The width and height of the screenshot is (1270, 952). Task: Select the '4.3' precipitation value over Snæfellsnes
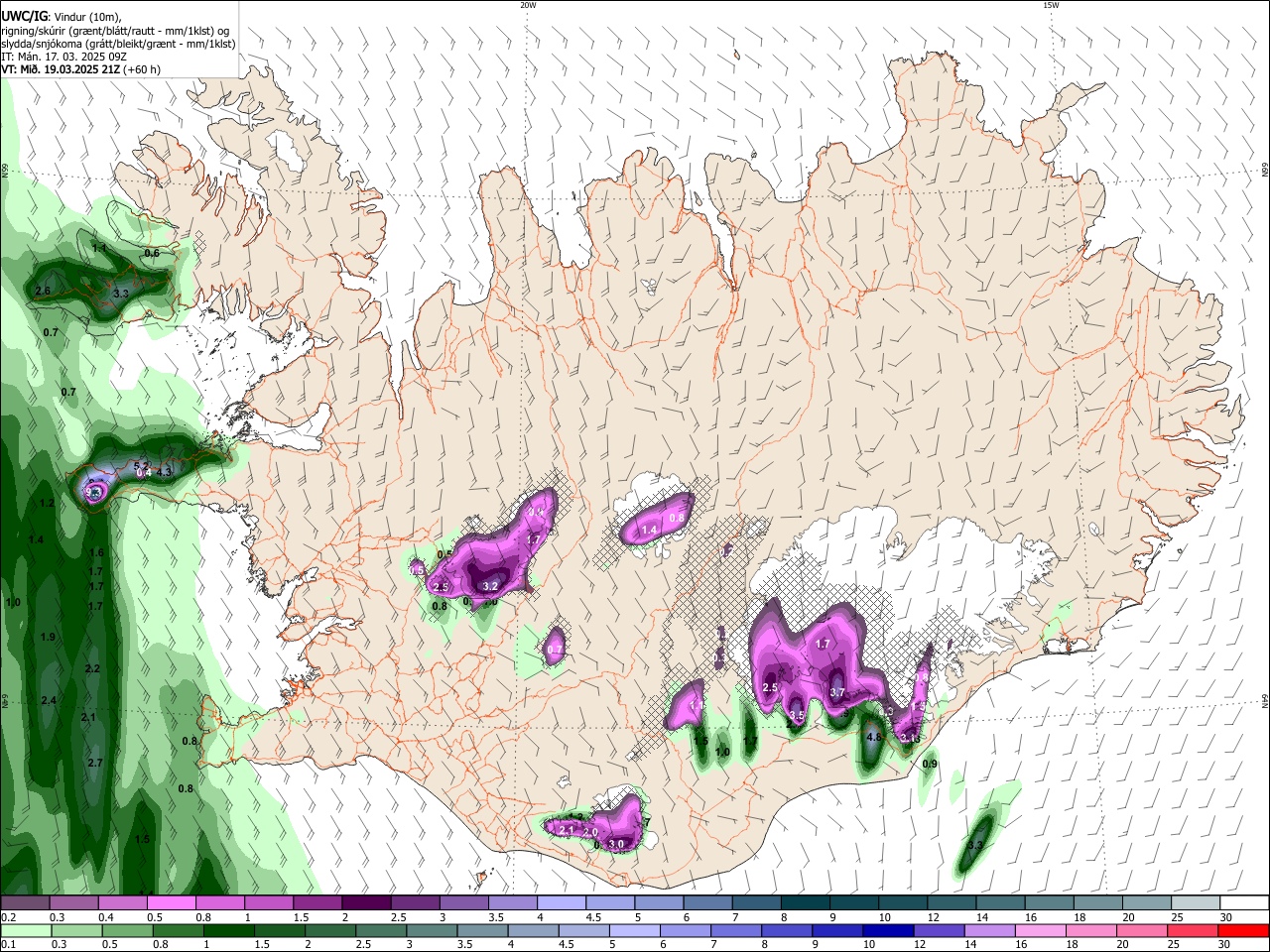pyautogui.click(x=165, y=472)
